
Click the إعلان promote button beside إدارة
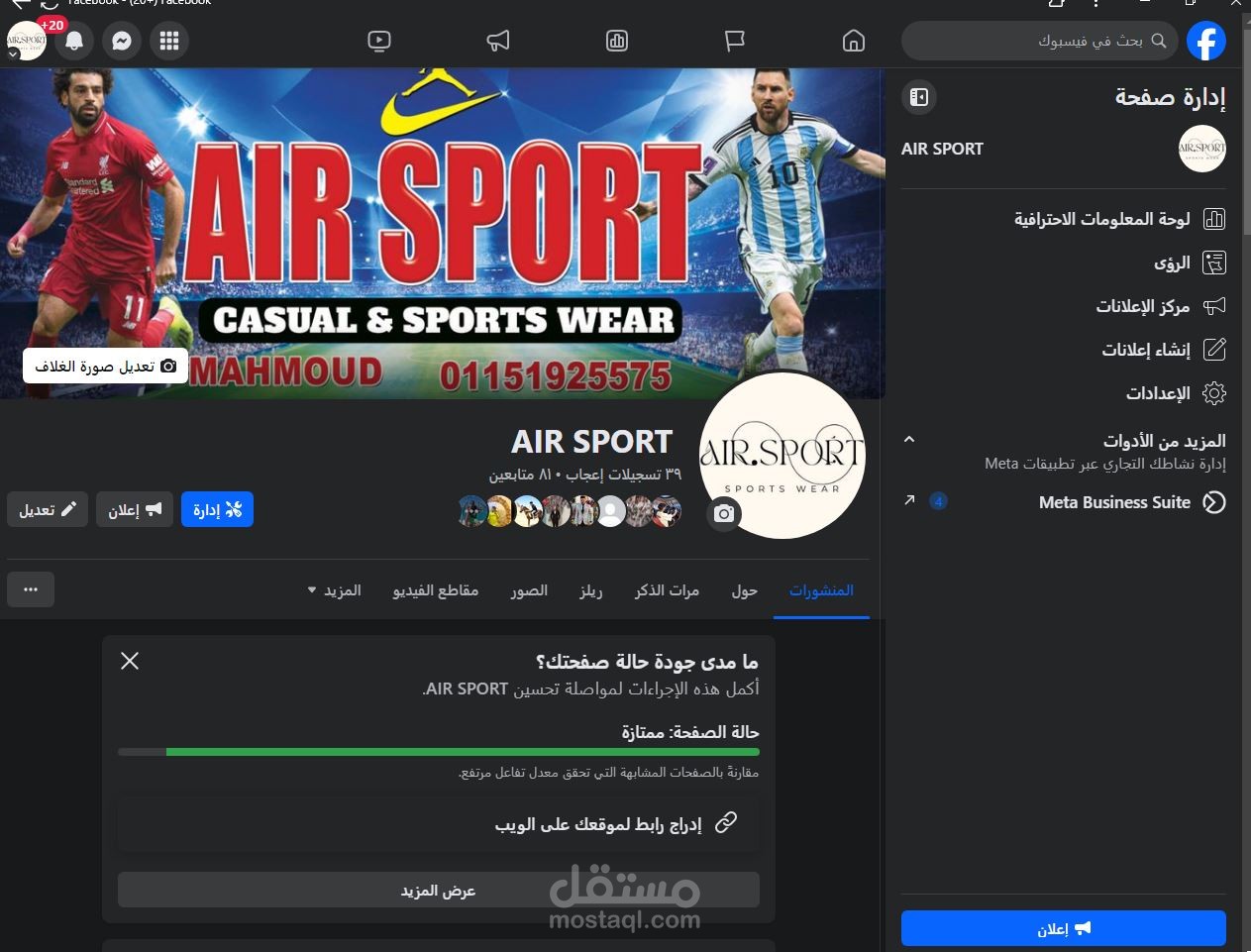click(135, 509)
